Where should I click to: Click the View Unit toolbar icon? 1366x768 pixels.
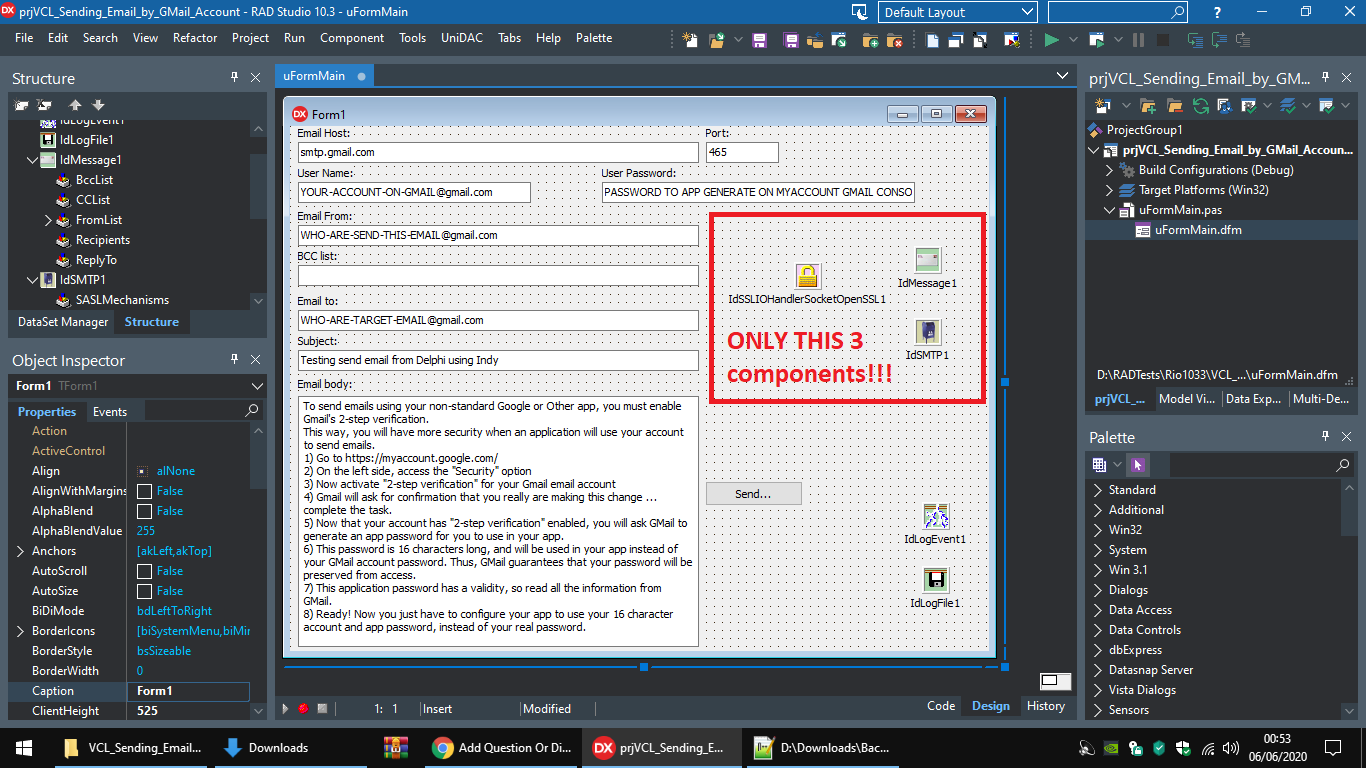[x=932, y=40]
